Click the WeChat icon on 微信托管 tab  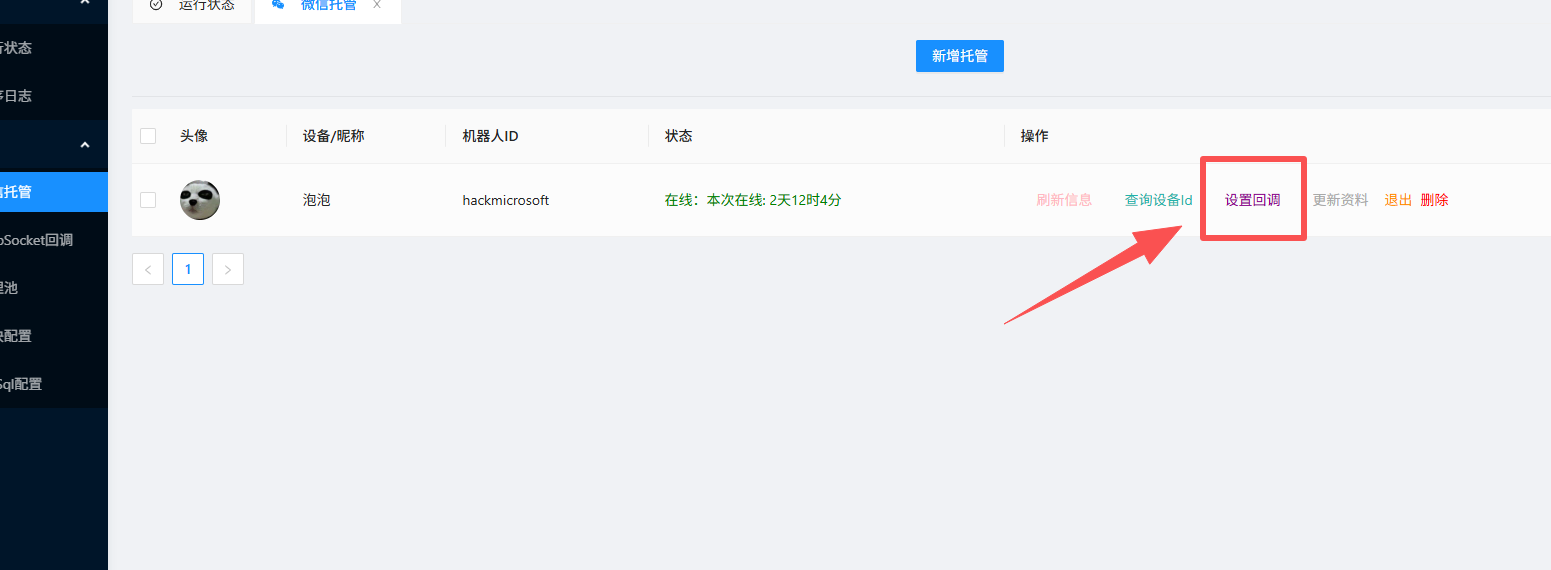[x=278, y=5]
